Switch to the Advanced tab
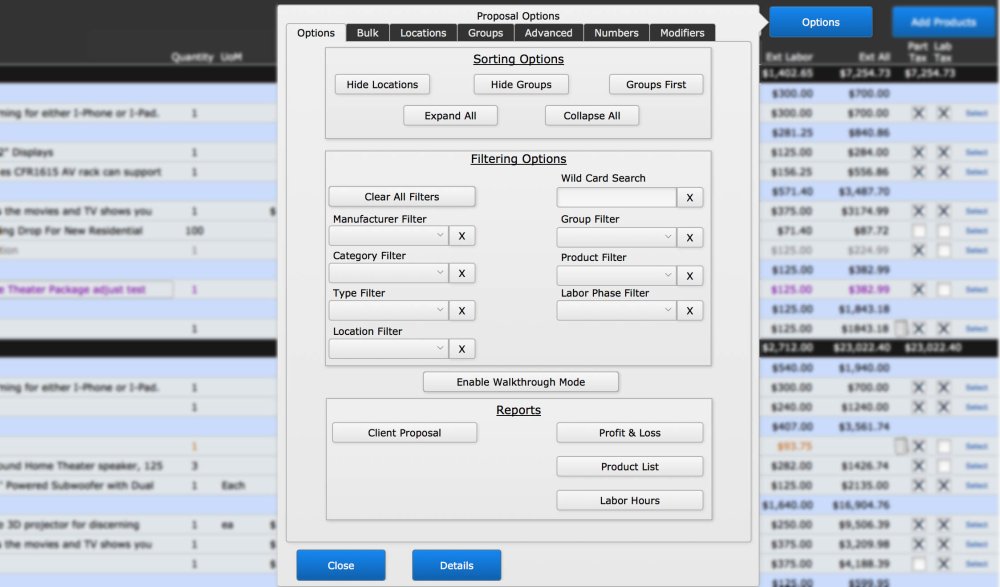The width and height of the screenshot is (1000, 587). [549, 32]
